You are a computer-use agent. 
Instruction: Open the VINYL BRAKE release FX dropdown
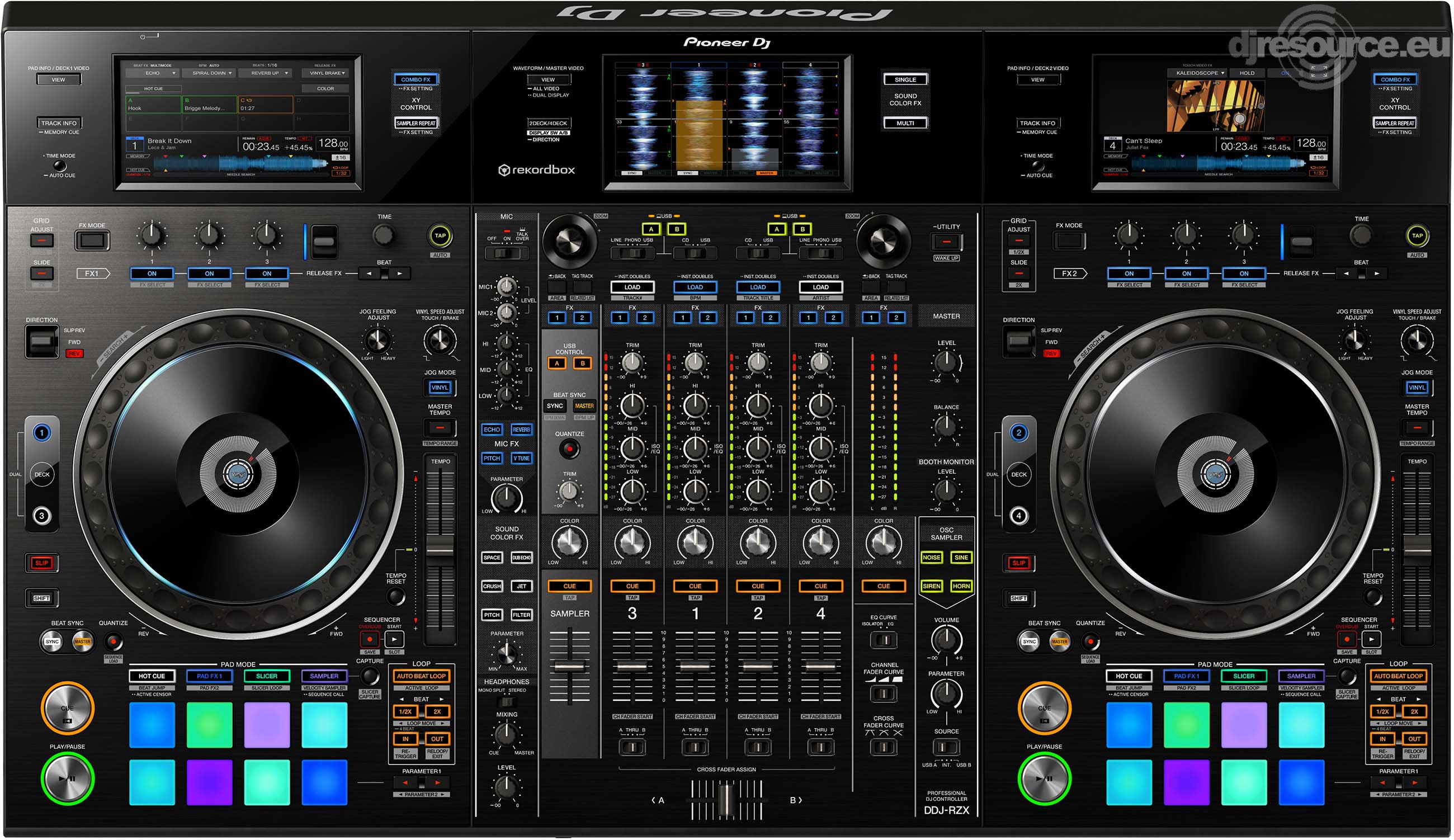pos(326,73)
